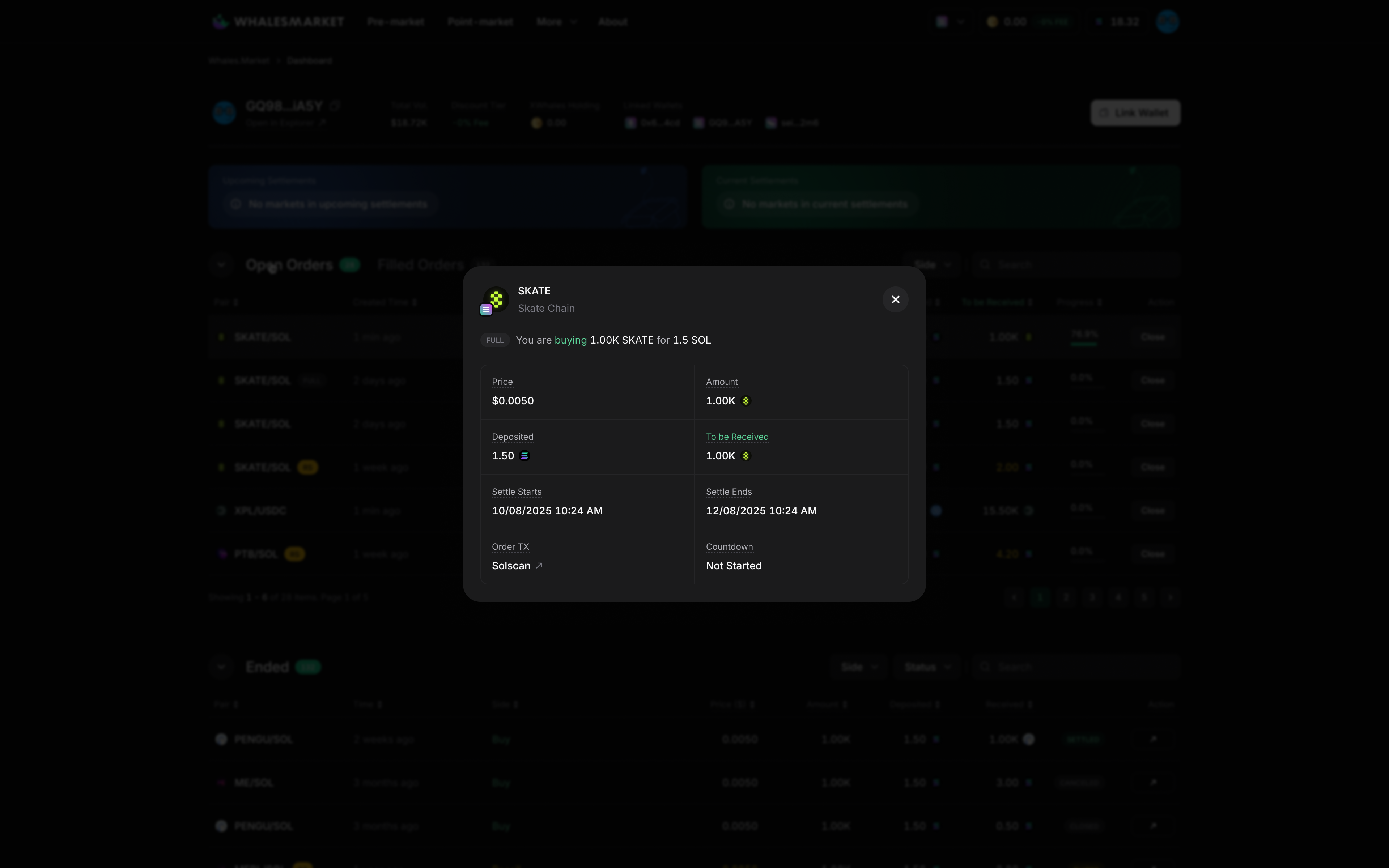Screen dimensions: 1389x868
Task: Click the Solana chain badge on SKATE logo
Action: tap(486, 310)
